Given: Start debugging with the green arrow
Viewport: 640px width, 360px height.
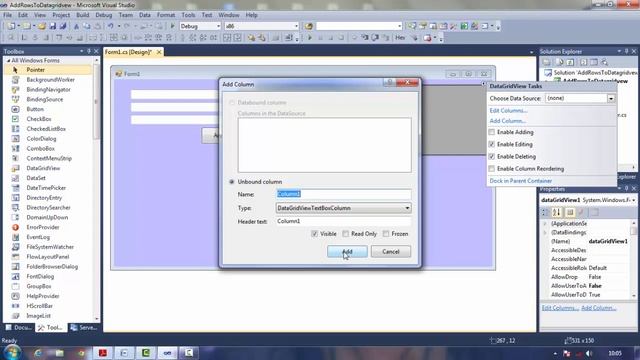Looking at the screenshot, I should pos(173,26).
